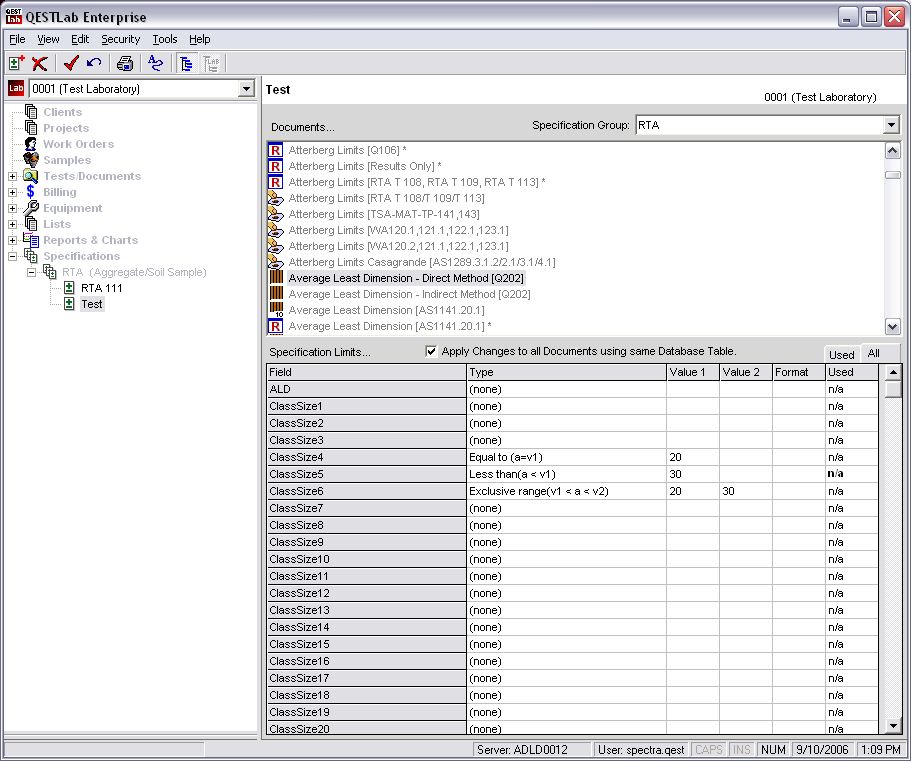The width and height of the screenshot is (912, 763).
Task: Click the wrench Equipment icon
Action: pos(31,208)
